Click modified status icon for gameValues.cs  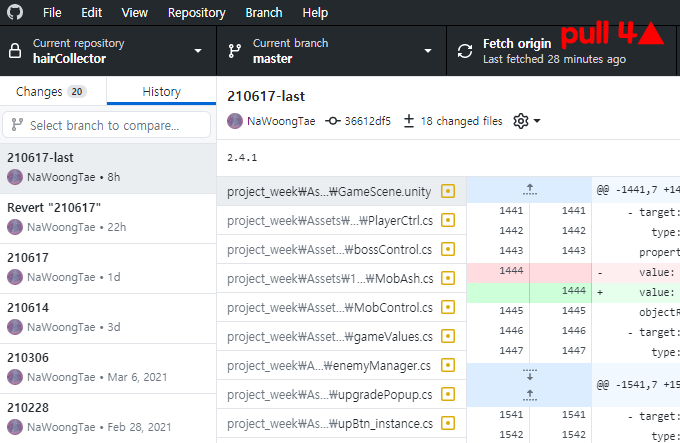448,336
